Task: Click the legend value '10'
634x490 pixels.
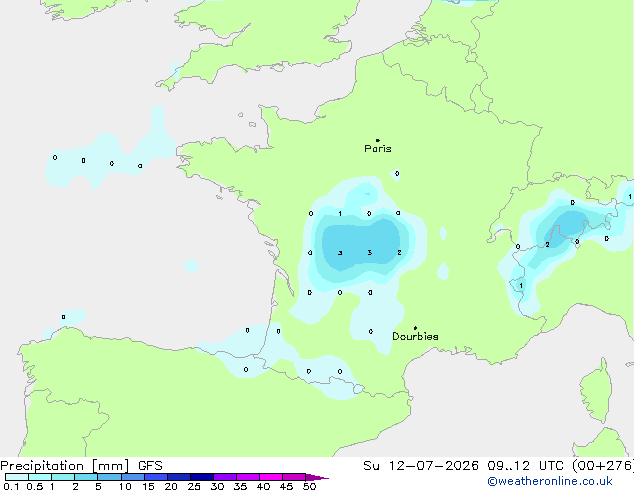Action: point(125,486)
